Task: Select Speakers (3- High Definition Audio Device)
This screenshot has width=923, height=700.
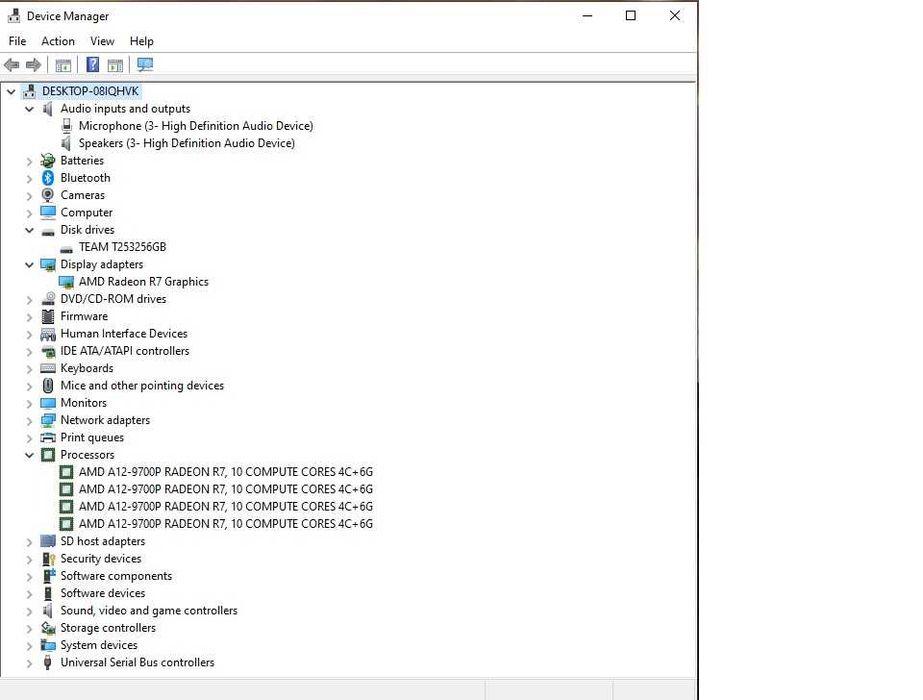Action: [187, 143]
